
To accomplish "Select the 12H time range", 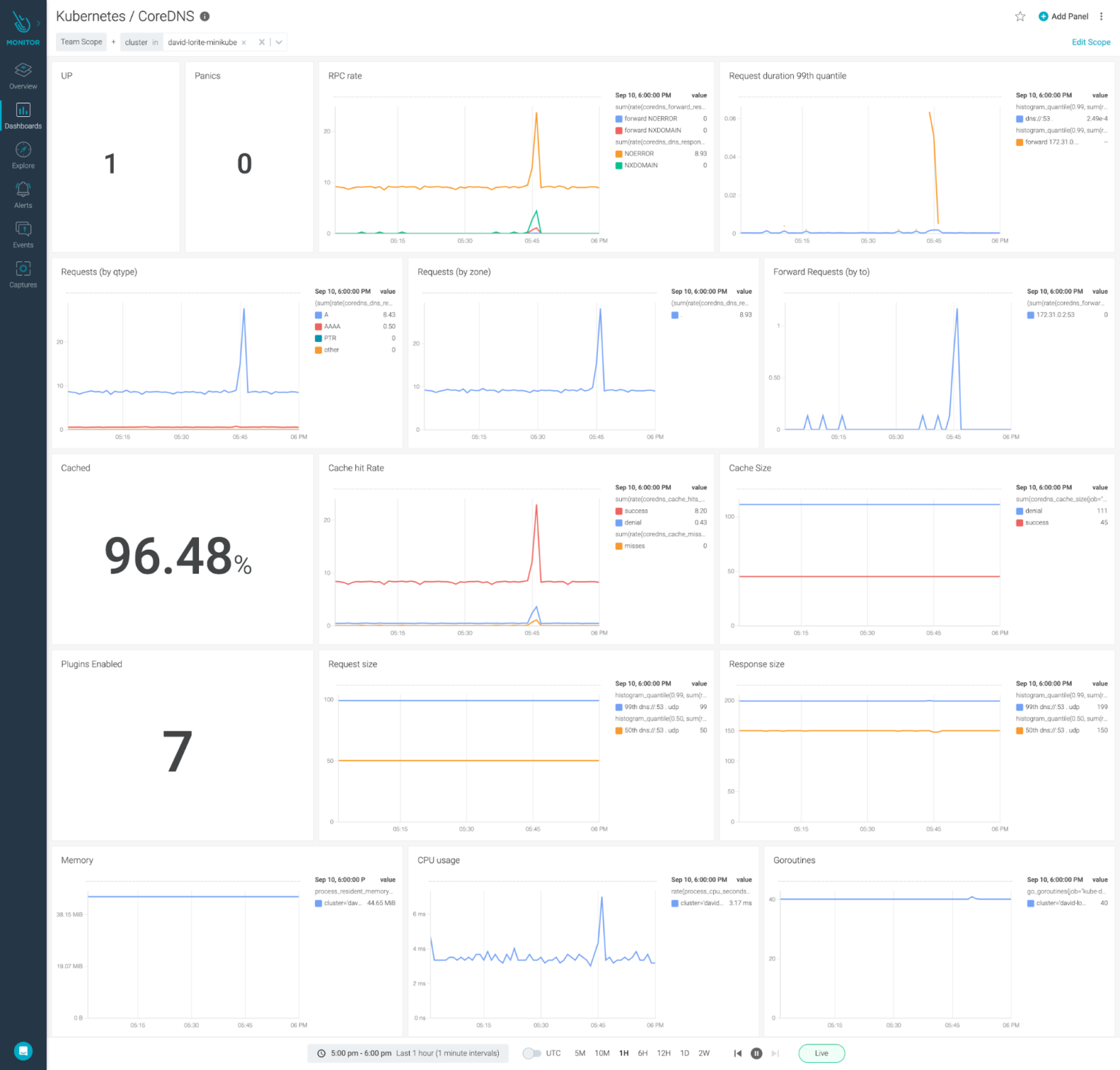I will (664, 1053).
